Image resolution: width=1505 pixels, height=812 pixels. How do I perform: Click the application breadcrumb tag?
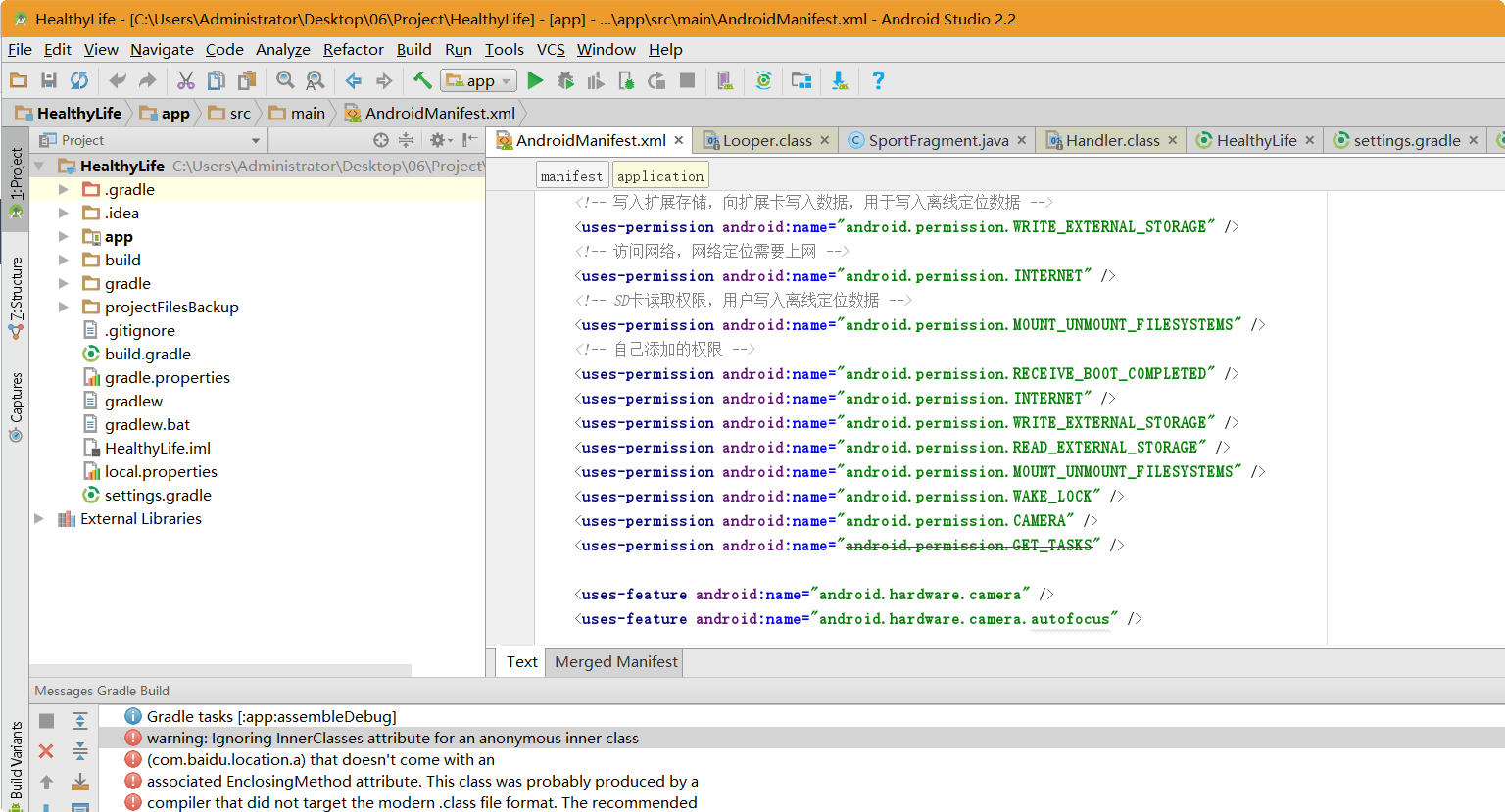660,176
